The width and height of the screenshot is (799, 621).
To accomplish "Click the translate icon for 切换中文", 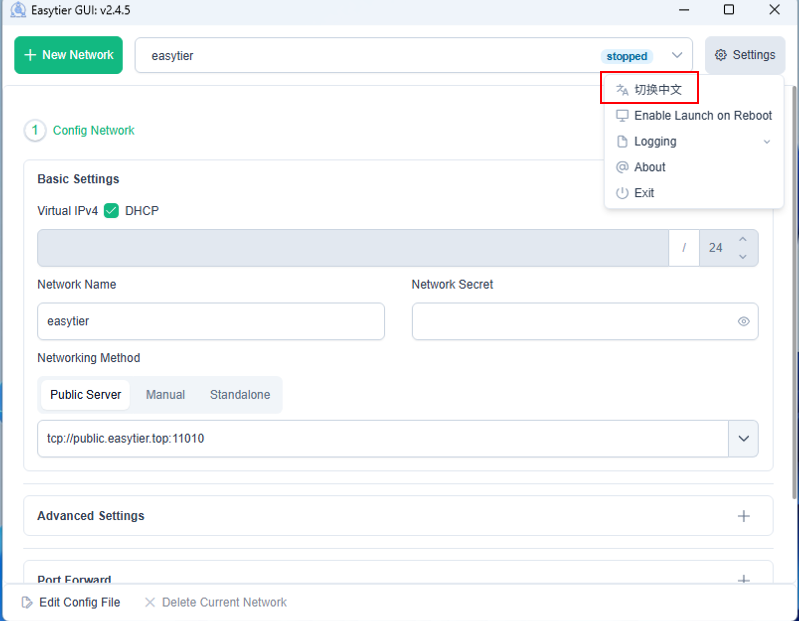I will [x=622, y=89].
